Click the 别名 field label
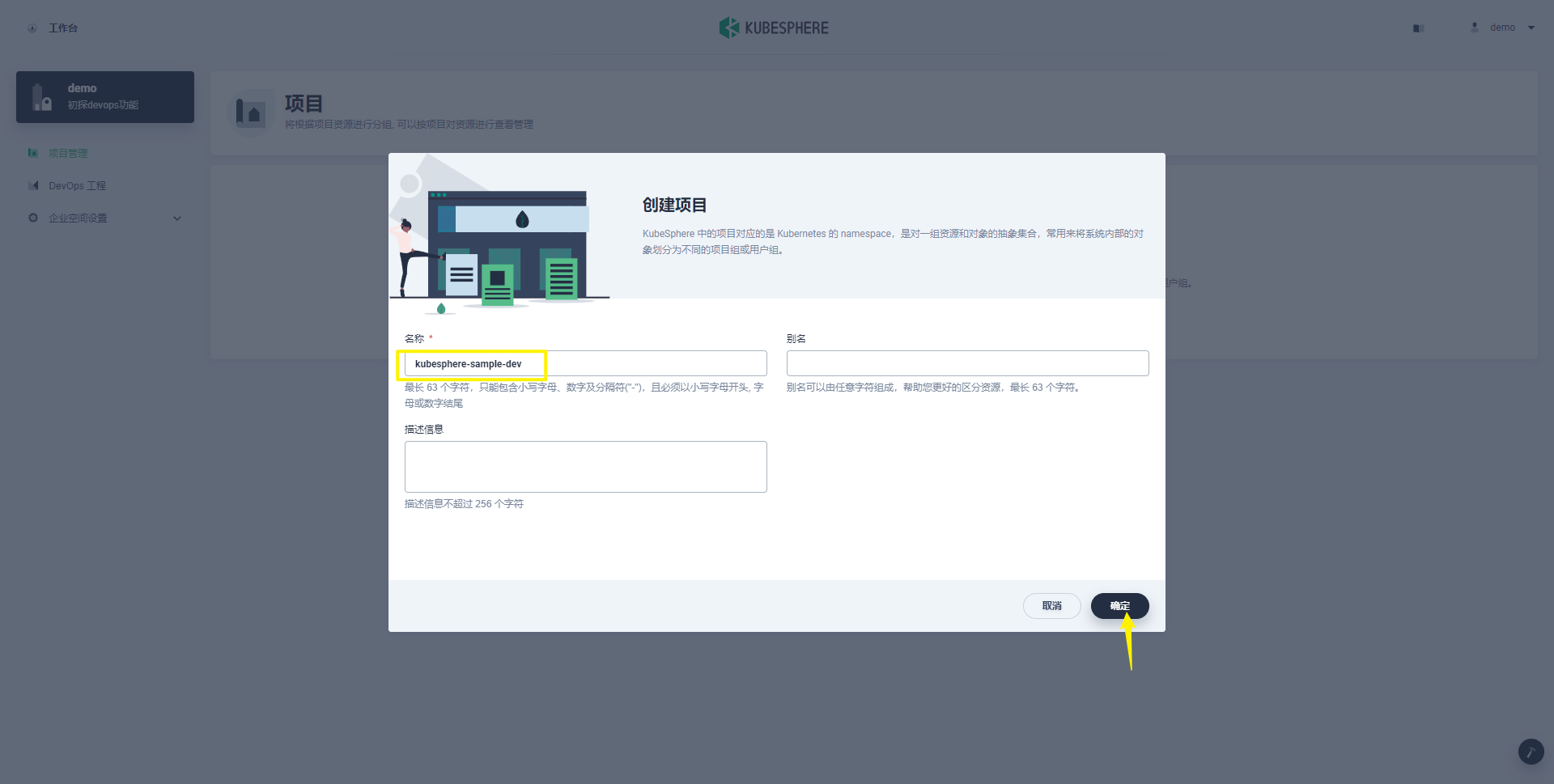This screenshot has height=784, width=1554. (796, 339)
